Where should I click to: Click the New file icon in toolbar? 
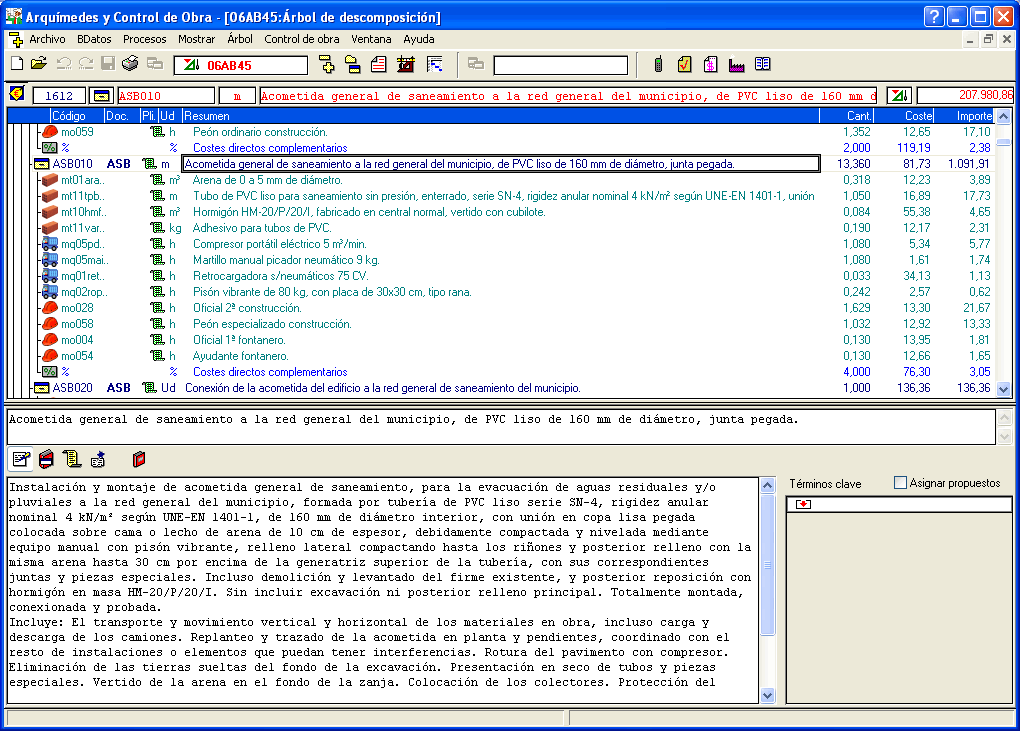(x=18, y=64)
